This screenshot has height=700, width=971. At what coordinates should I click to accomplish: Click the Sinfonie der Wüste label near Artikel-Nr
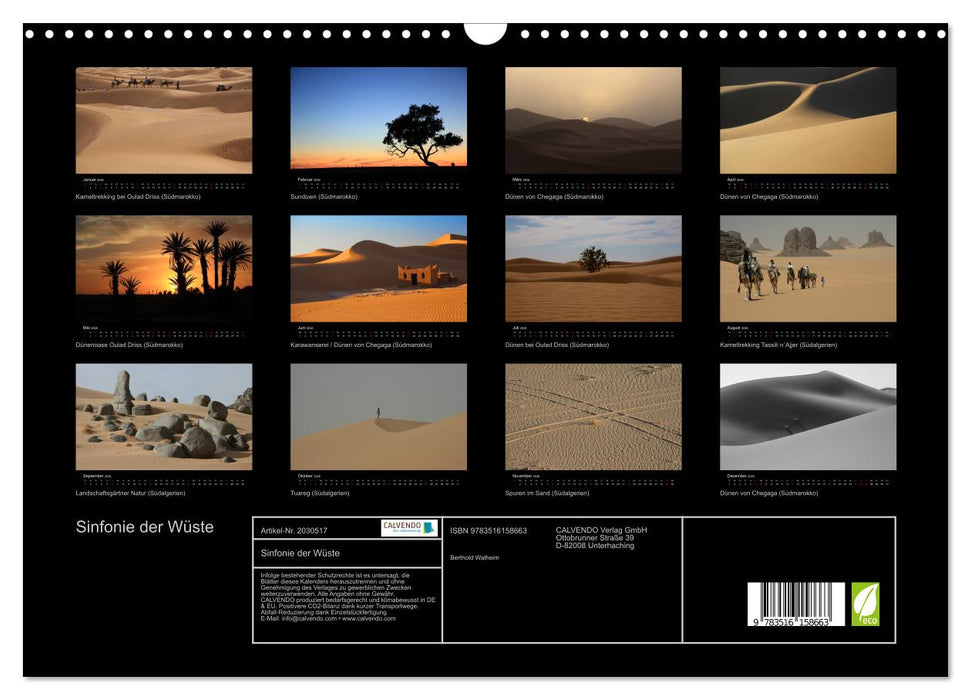click(300, 553)
